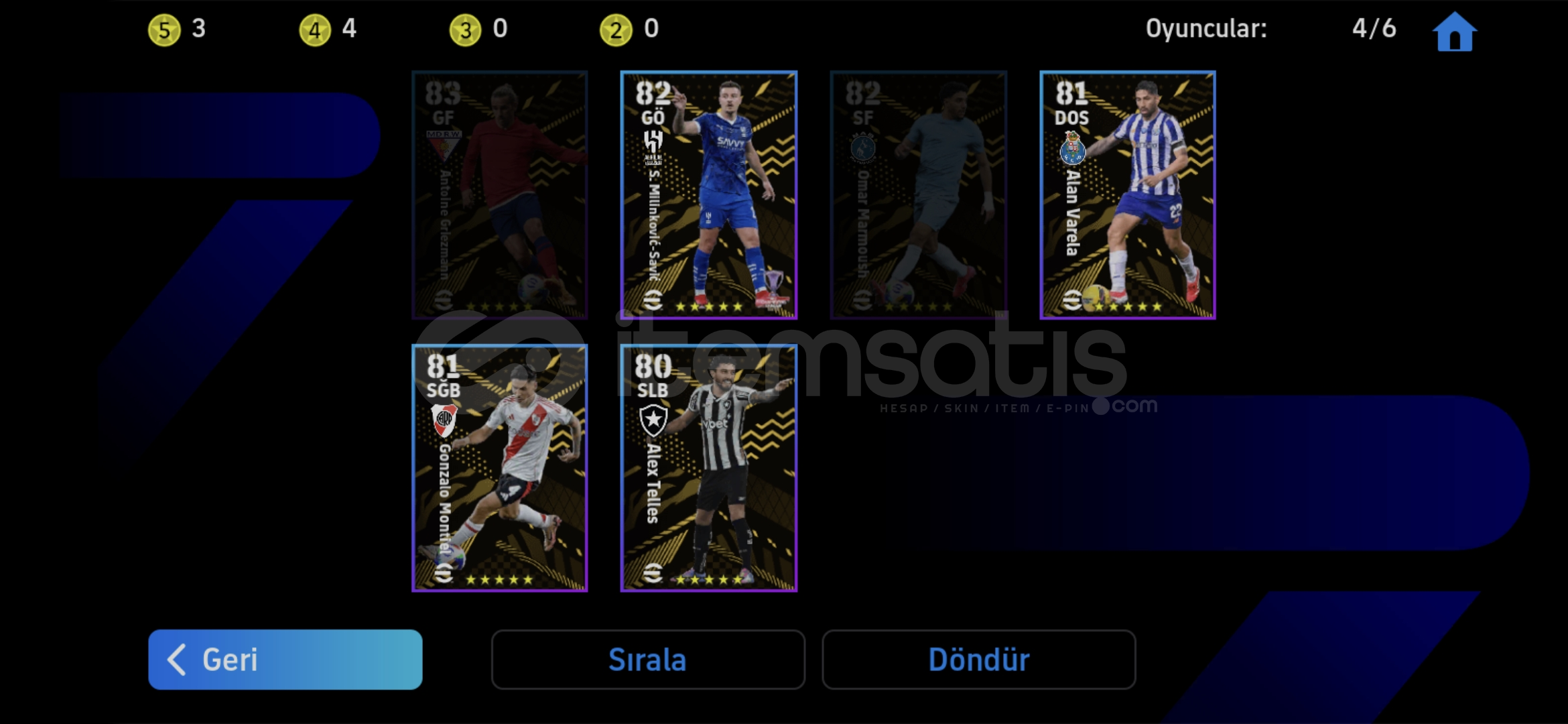Image resolution: width=1568 pixels, height=724 pixels.
Task: Tap the back chevron inside Geri
Action: pyautogui.click(x=176, y=660)
